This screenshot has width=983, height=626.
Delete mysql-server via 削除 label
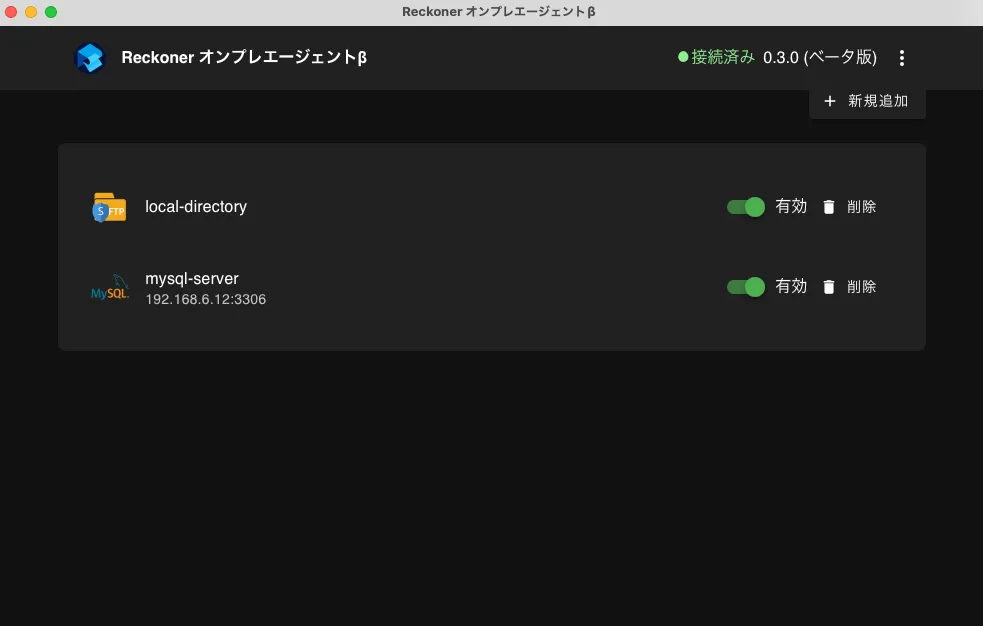point(861,286)
